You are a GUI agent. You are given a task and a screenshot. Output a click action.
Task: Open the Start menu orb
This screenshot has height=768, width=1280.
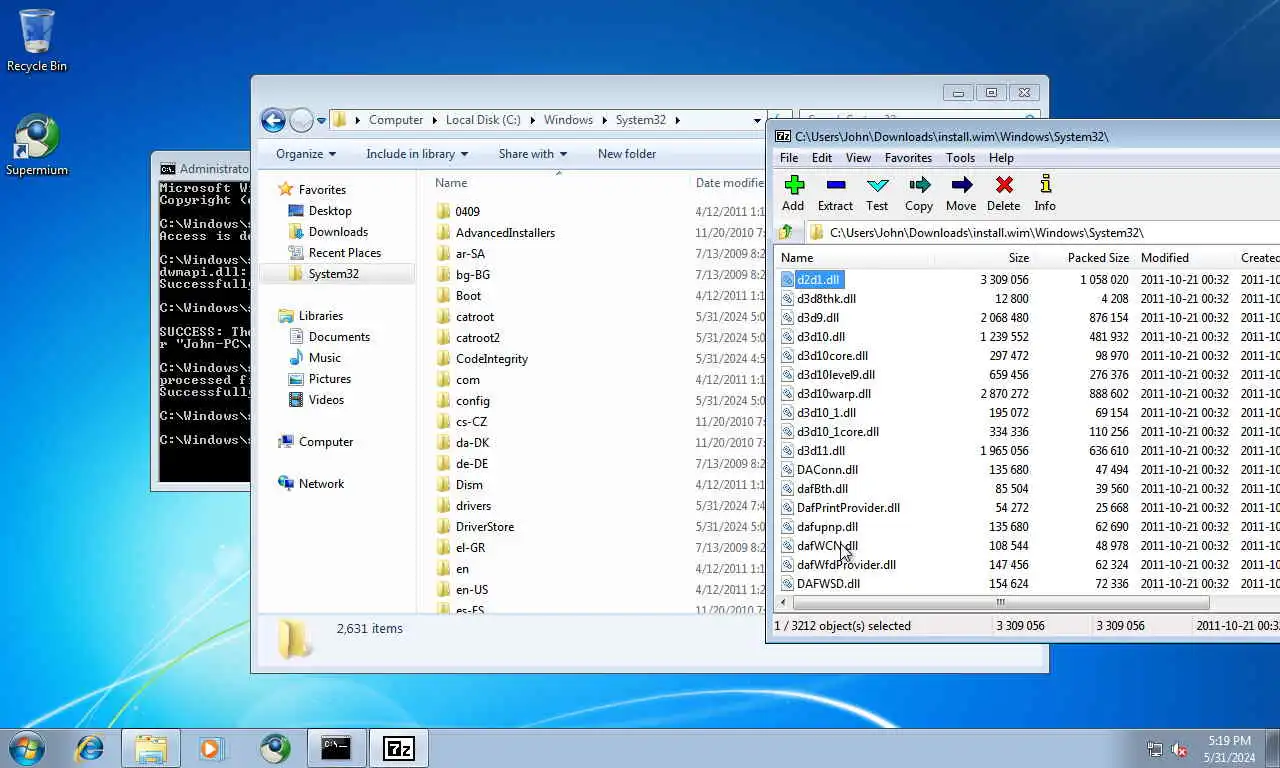click(27, 747)
